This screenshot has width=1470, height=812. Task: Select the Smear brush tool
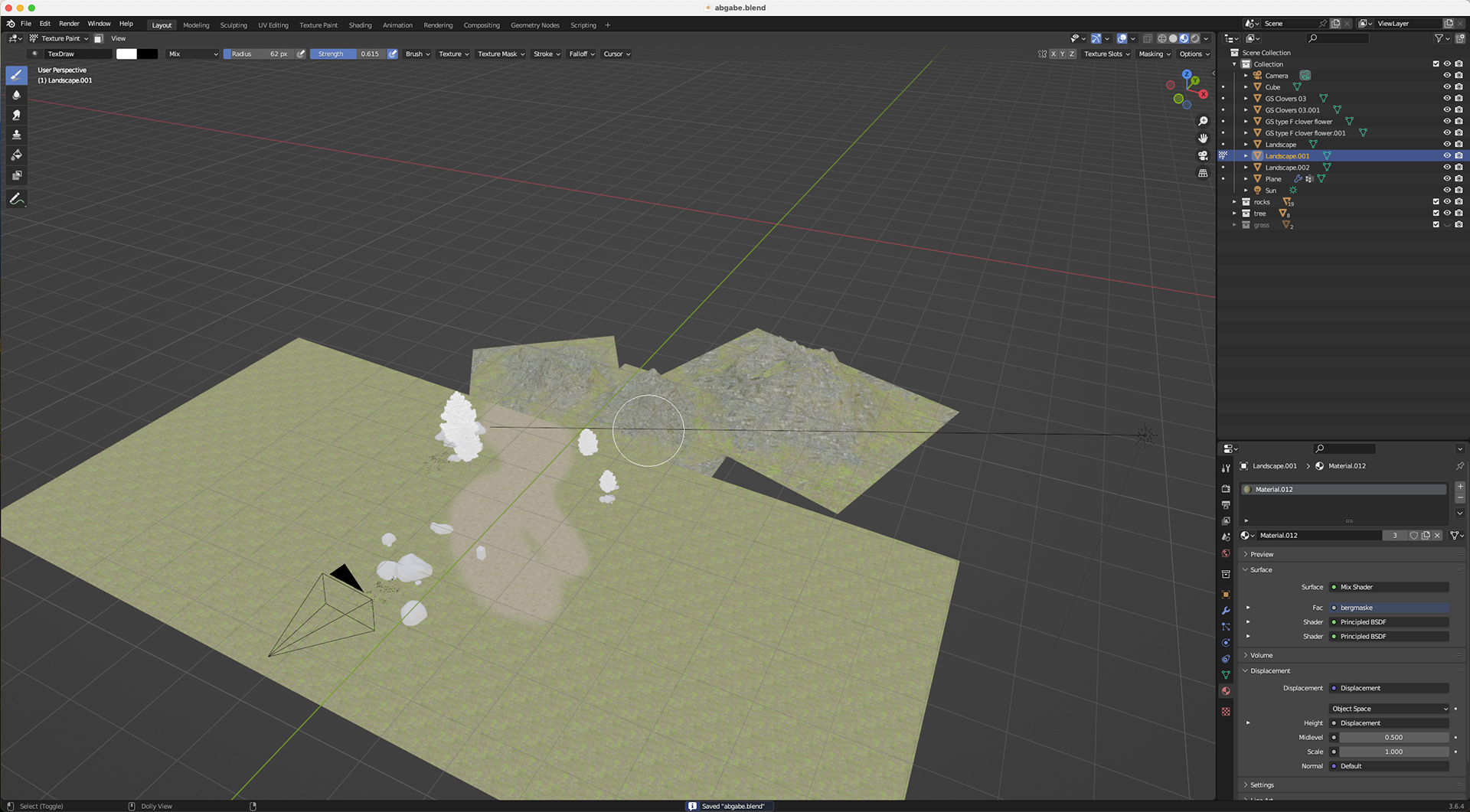tap(16, 115)
